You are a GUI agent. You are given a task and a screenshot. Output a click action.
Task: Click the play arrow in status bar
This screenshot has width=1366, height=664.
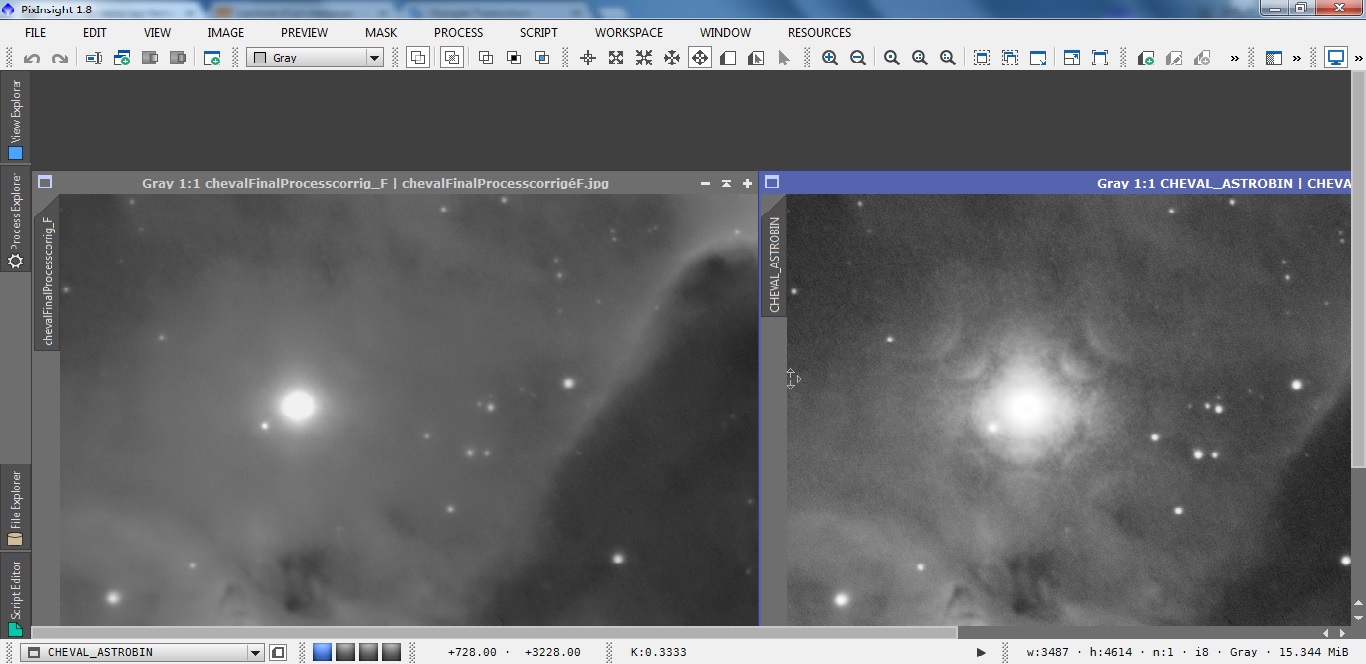(x=981, y=652)
